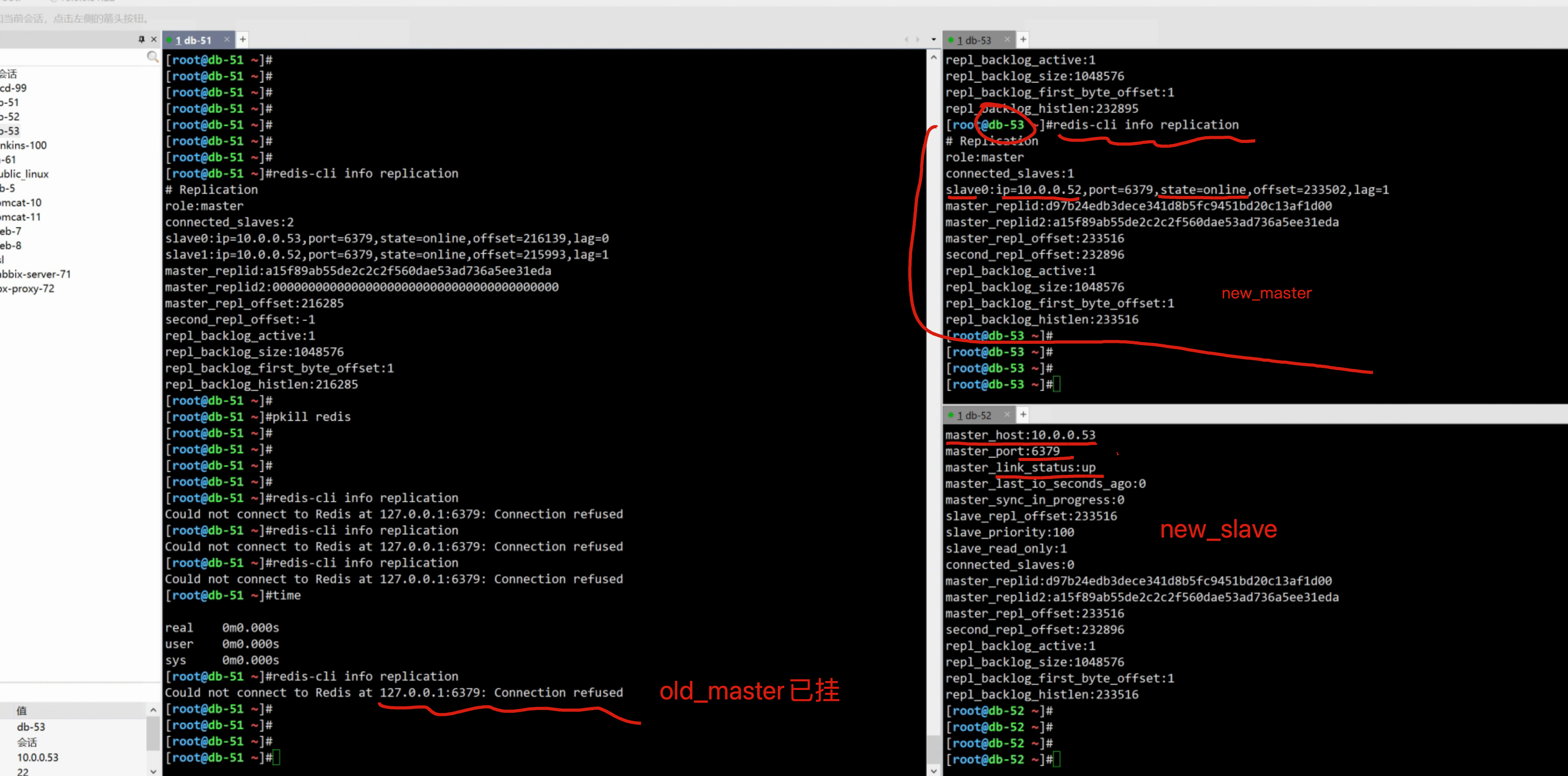The image size is (1568, 776).
Task: Open the tab list dropdown arrow
Action: (934, 39)
